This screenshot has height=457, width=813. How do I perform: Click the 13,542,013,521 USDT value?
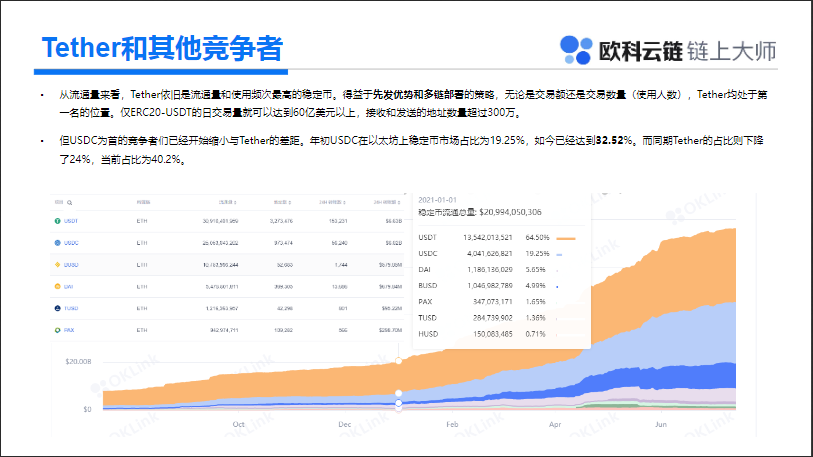click(x=487, y=237)
